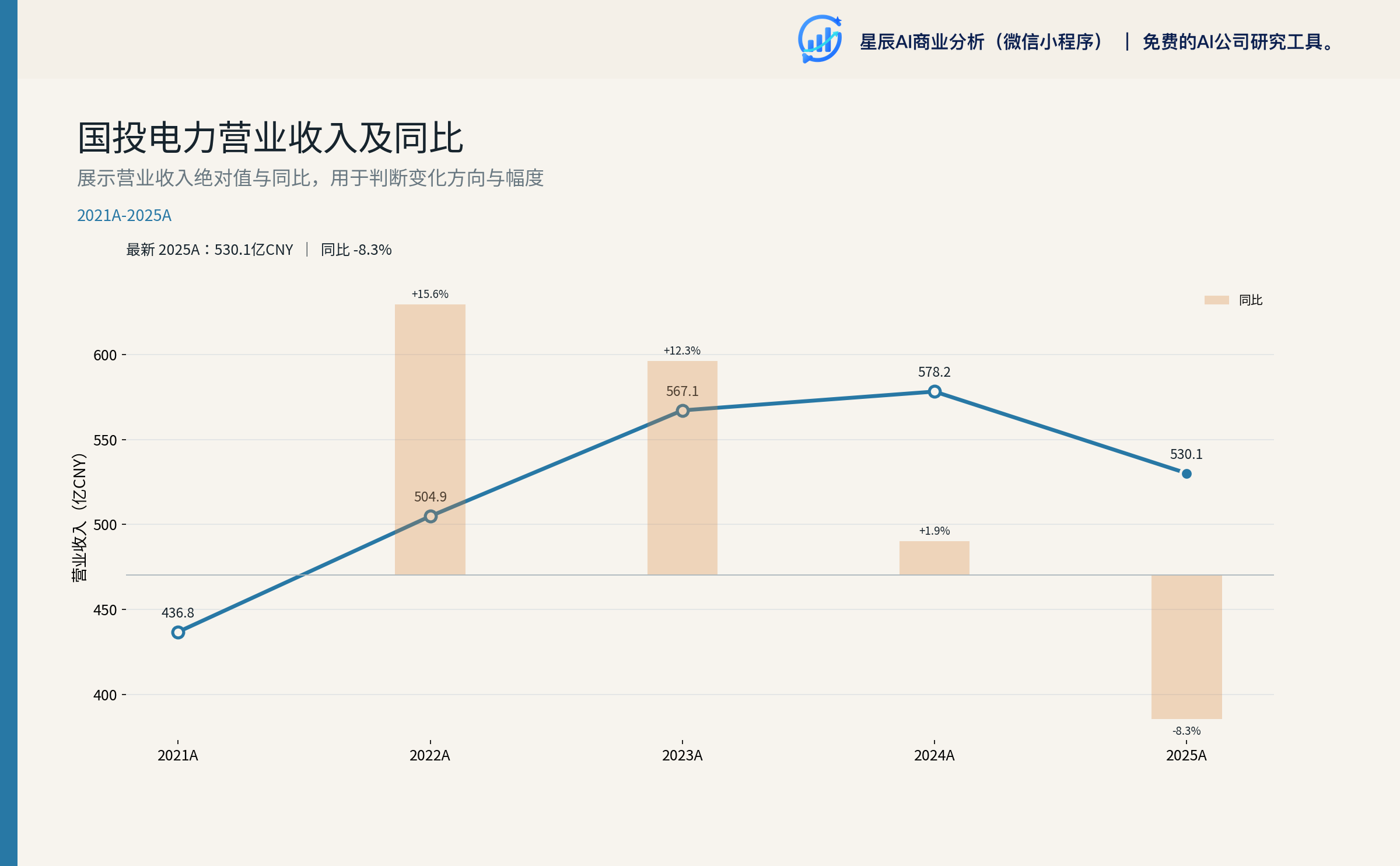The width and height of the screenshot is (1400, 866).
Task: Click the 2021A-2025A period label
Action: point(124,216)
